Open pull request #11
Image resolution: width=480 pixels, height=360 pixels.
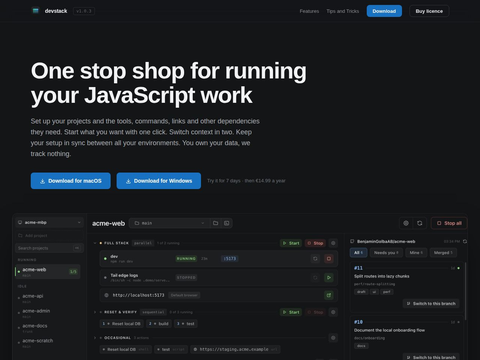pyautogui.click(x=406, y=286)
